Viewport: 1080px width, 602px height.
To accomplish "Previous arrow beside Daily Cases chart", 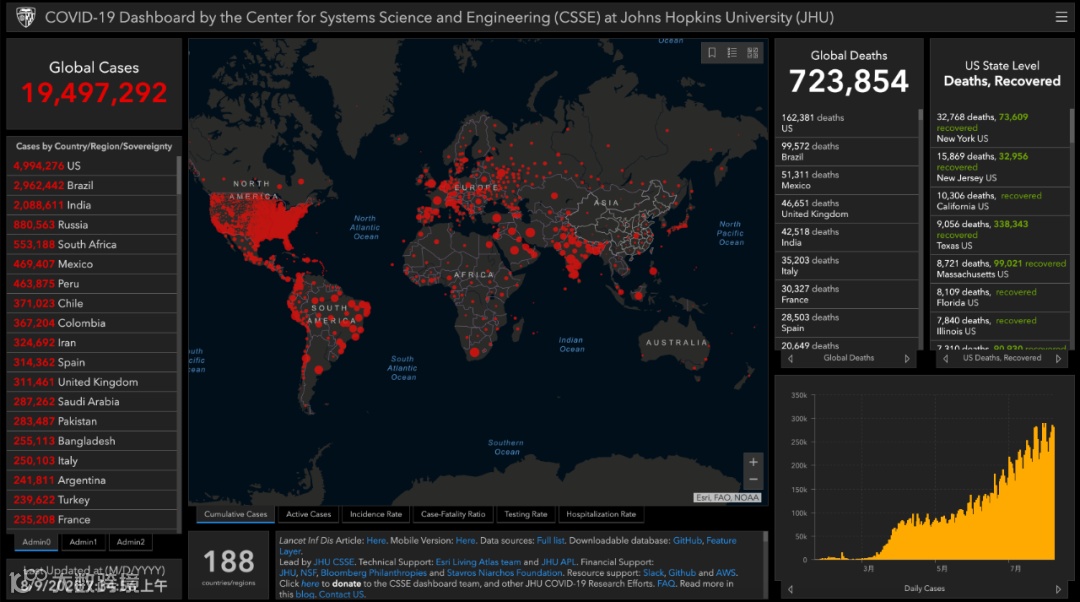I will click(790, 589).
